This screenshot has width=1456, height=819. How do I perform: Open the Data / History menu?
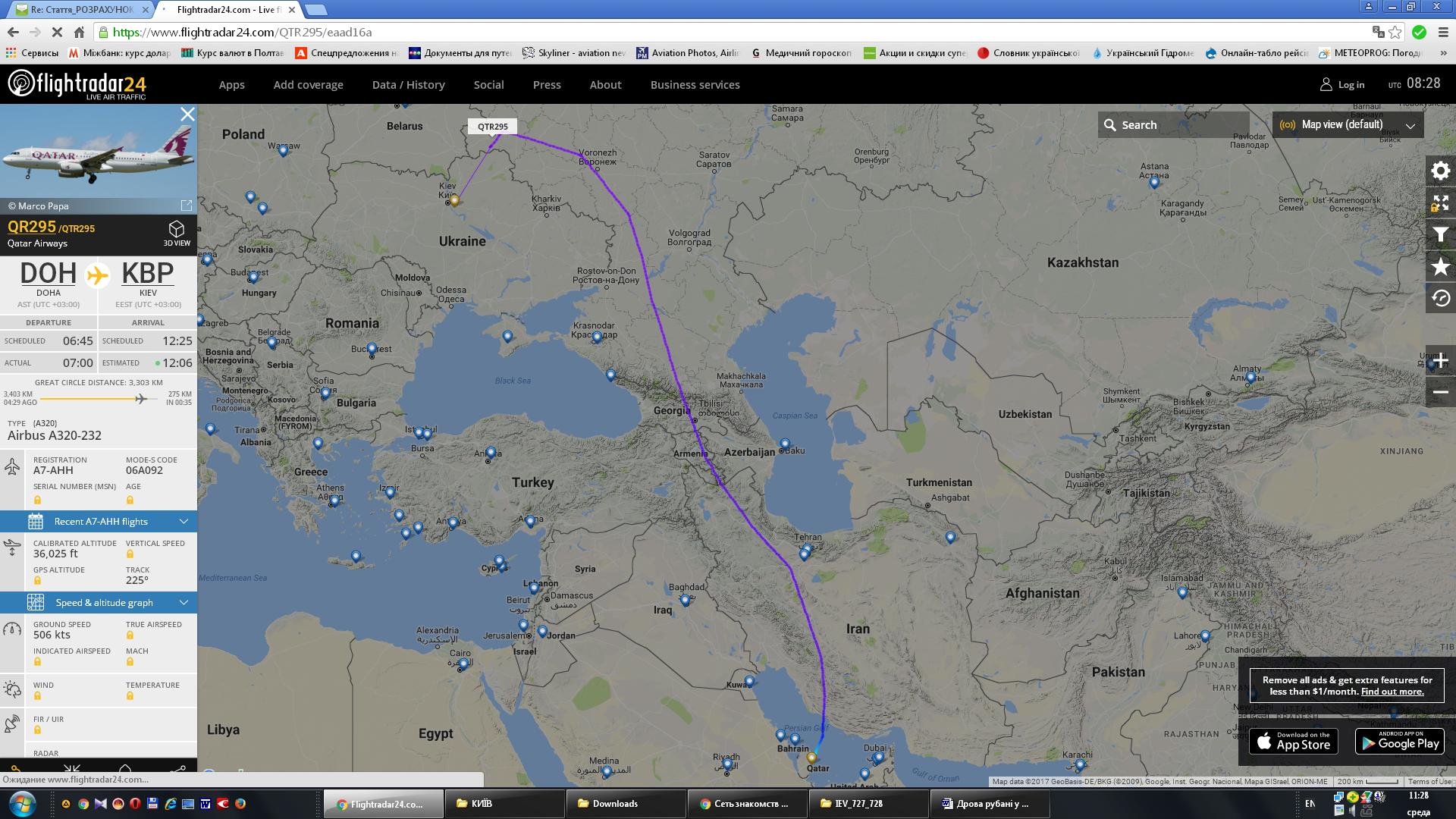pos(408,85)
